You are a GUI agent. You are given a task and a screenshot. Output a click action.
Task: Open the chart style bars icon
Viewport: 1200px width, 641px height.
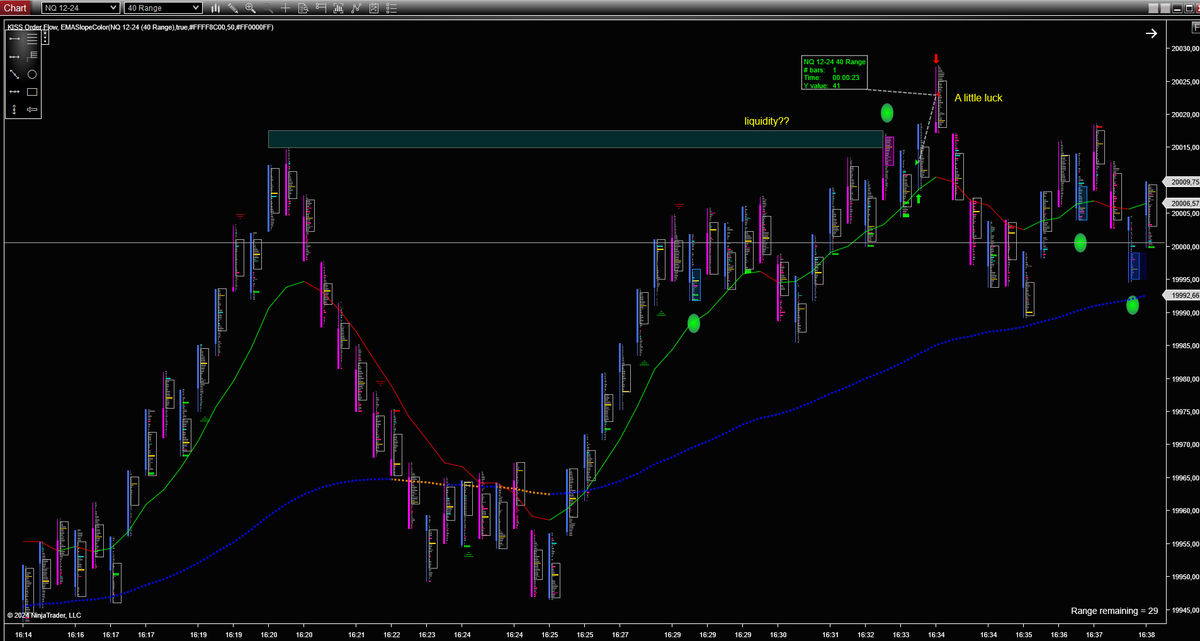coord(215,8)
